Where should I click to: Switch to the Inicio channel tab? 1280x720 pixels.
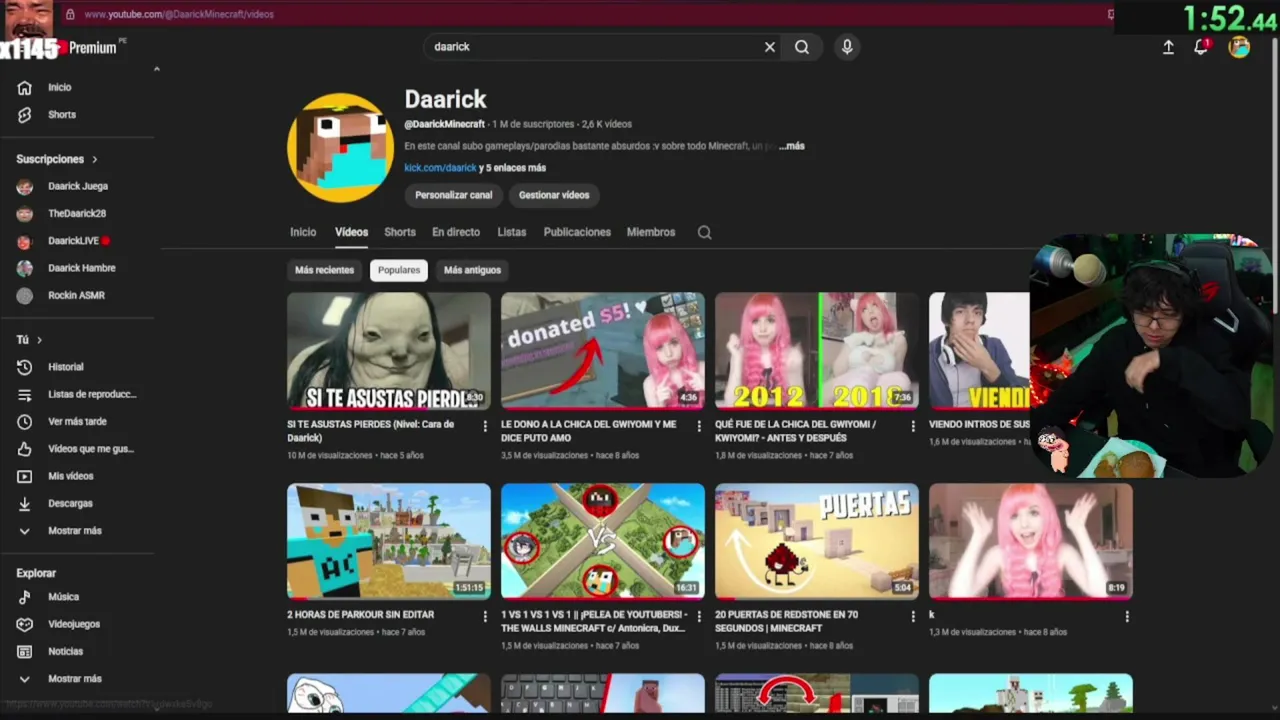coord(303,232)
